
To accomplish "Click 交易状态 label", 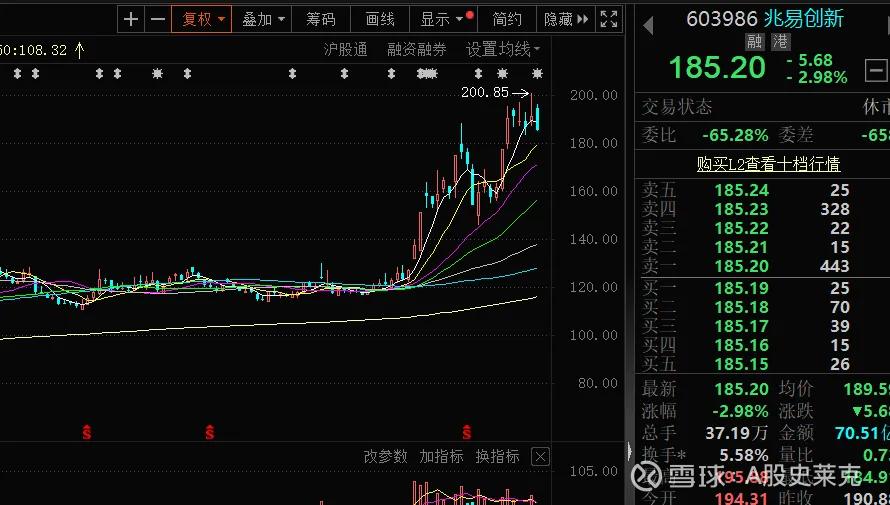I will point(677,107).
